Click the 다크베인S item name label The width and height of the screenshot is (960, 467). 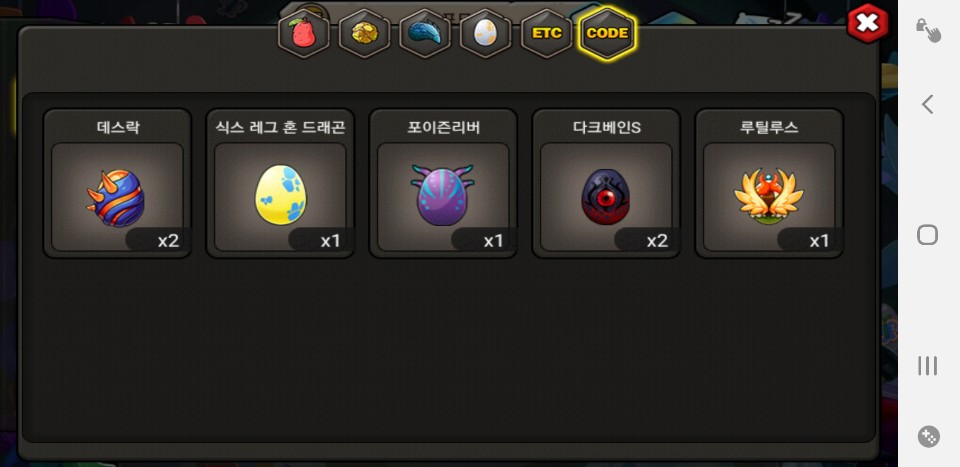606,127
